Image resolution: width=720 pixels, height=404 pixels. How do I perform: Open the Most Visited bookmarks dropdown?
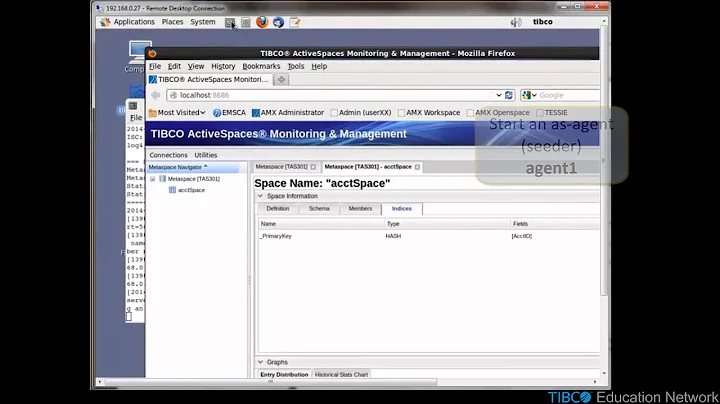click(x=177, y=112)
